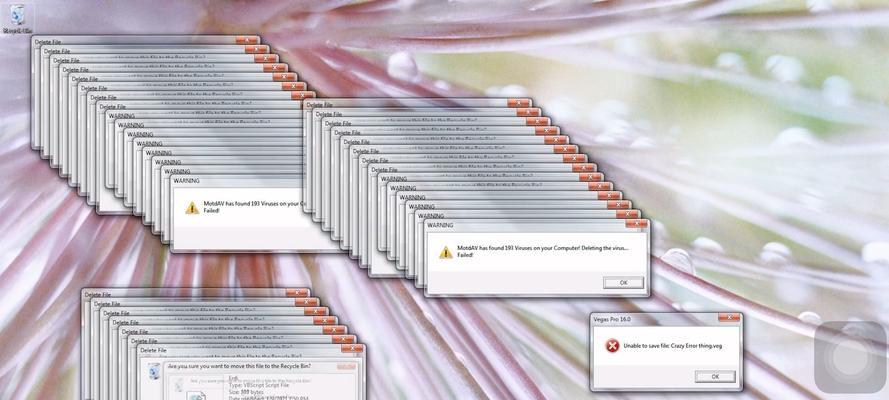This screenshot has width=889, height=400.
Task: Click the yellow warning icon in left MotdAV dialog
Action: pyautogui.click(x=191, y=207)
